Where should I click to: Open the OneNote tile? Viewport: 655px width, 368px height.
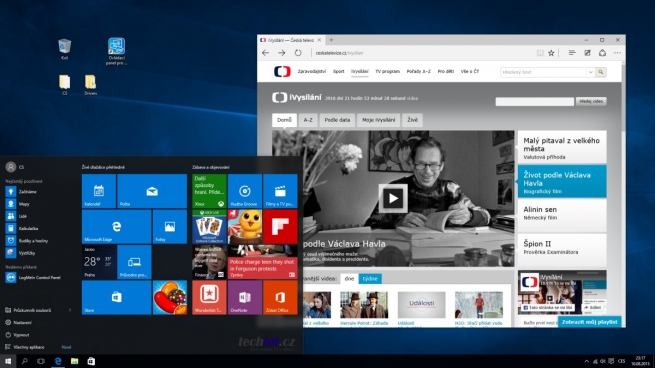click(x=245, y=297)
